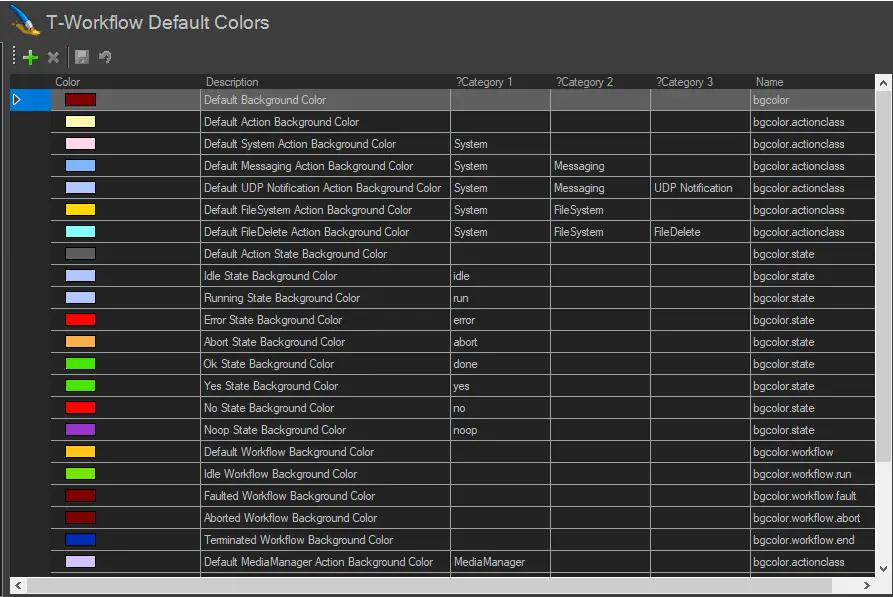Click the Undo arrow icon
The width and height of the screenshot is (893, 597).
click(x=105, y=58)
